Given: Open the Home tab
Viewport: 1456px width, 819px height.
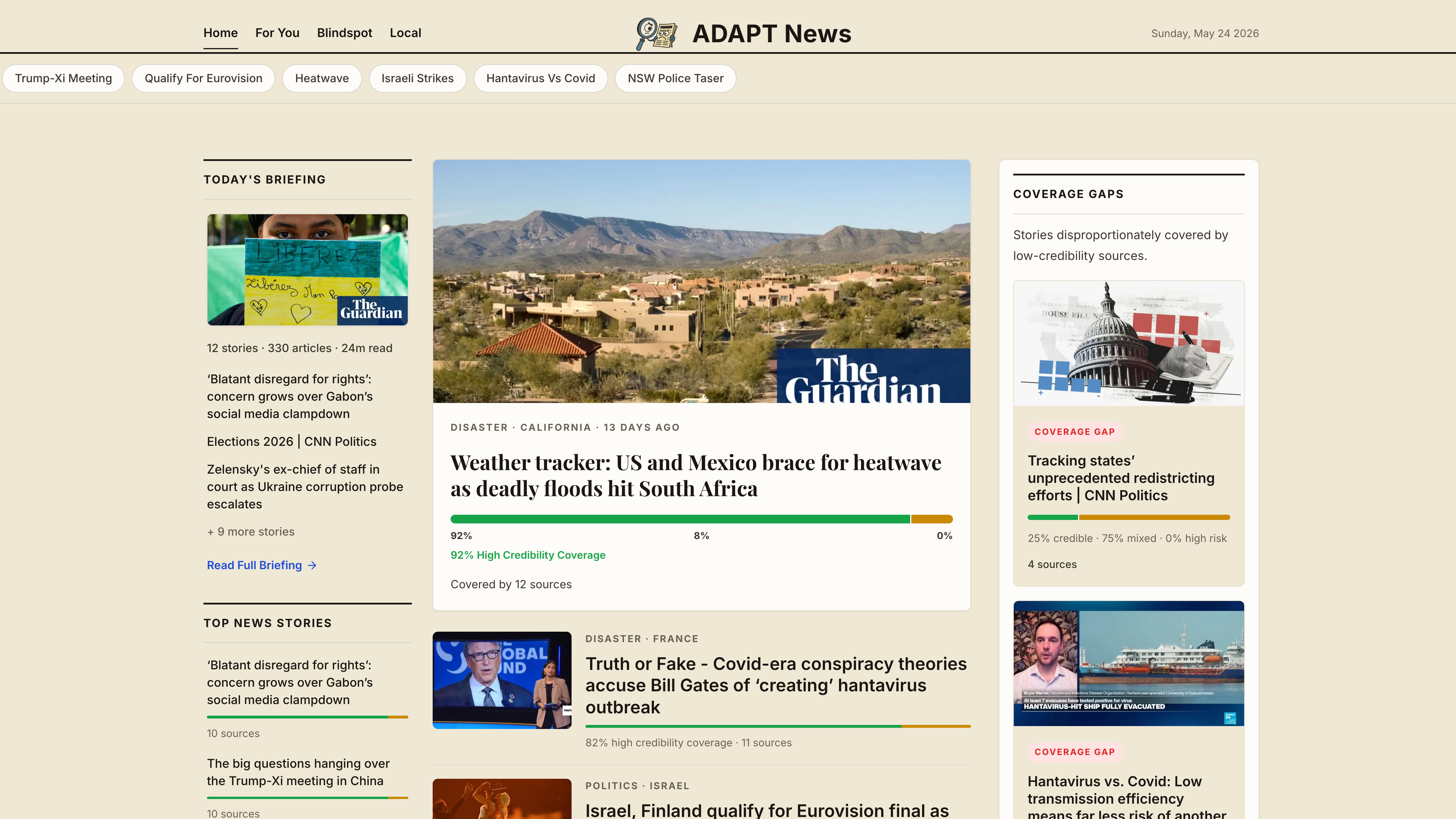Looking at the screenshot, I should (221, 33).
